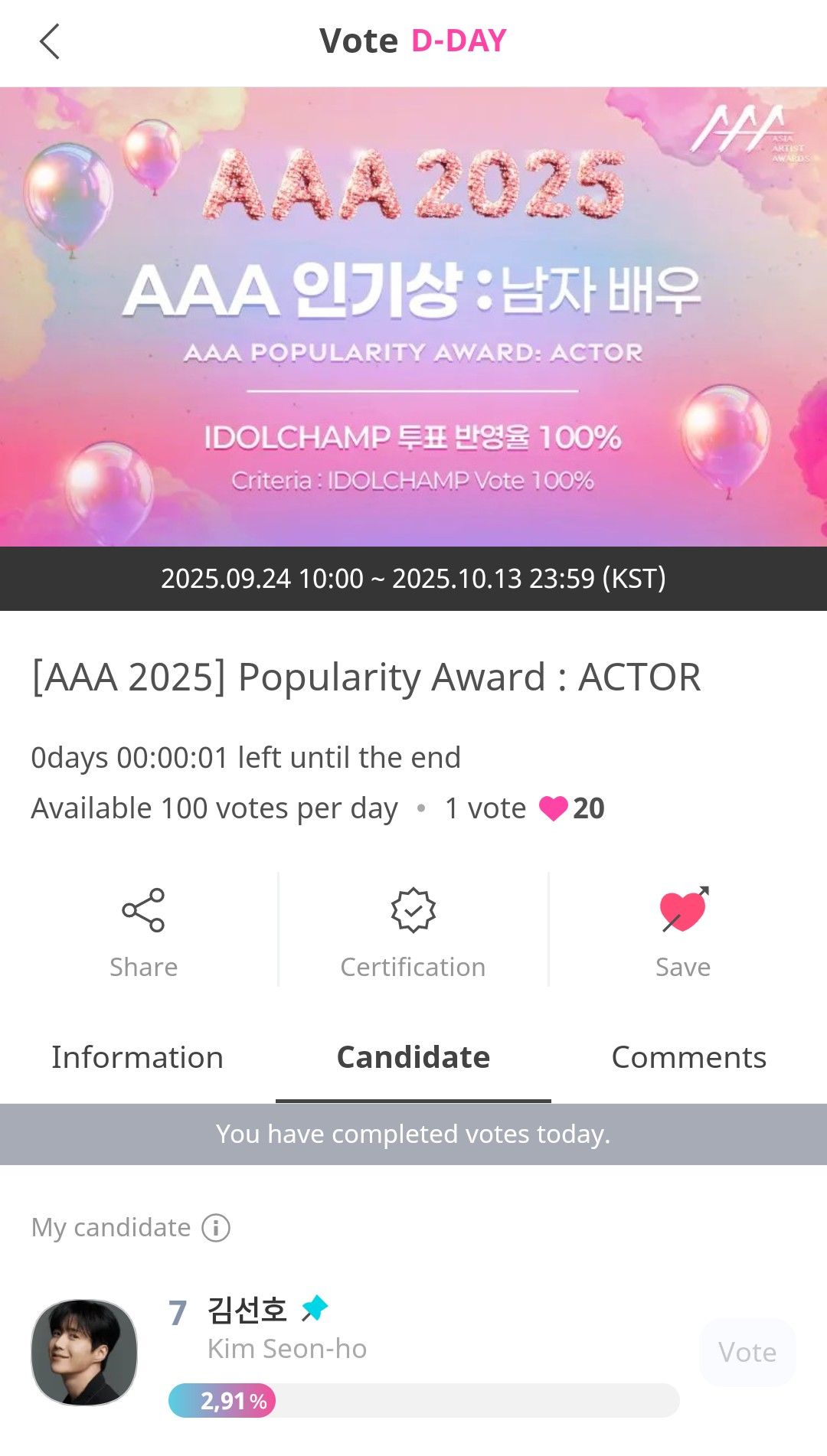Tap the My candidate info icon
Viewport: 827px width, 1456px height.
(x=216, y=1228)
